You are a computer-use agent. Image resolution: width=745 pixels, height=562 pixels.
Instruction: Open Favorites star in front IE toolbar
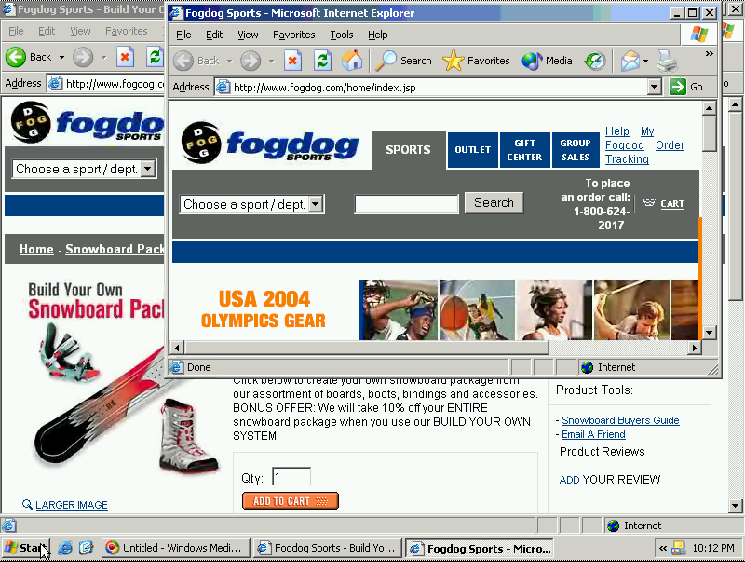pos(476,61)
